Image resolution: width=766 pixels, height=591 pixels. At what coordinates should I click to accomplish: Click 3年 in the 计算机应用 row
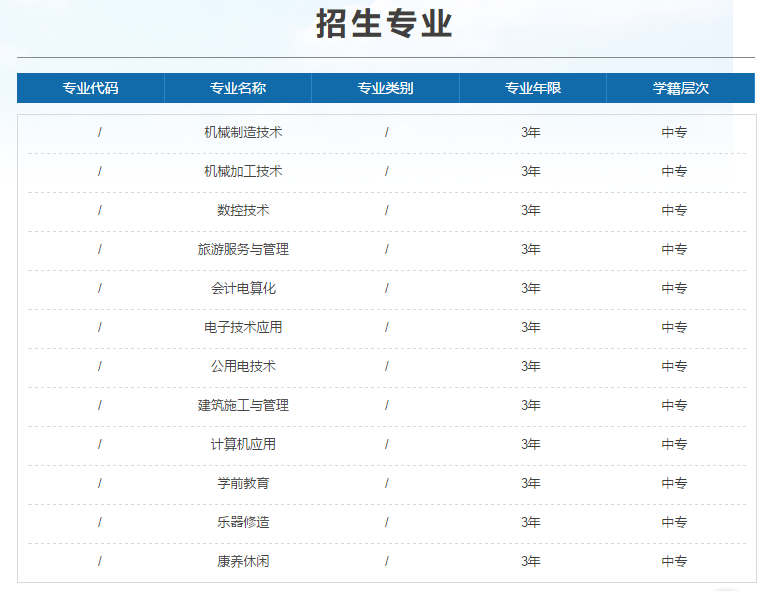[x=531, y=444]
